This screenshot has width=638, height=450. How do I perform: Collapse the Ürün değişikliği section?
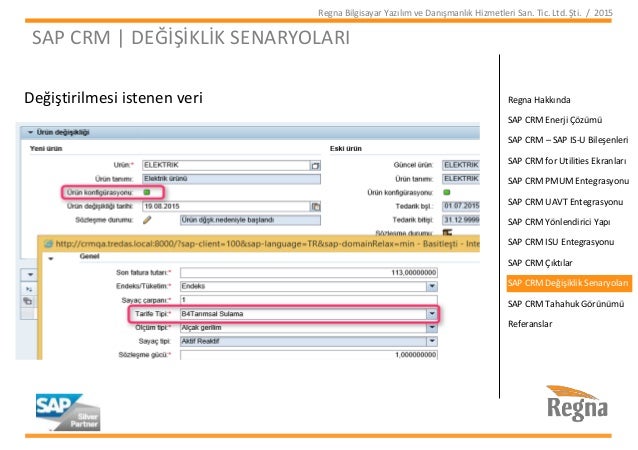click(x=30, y=132)
